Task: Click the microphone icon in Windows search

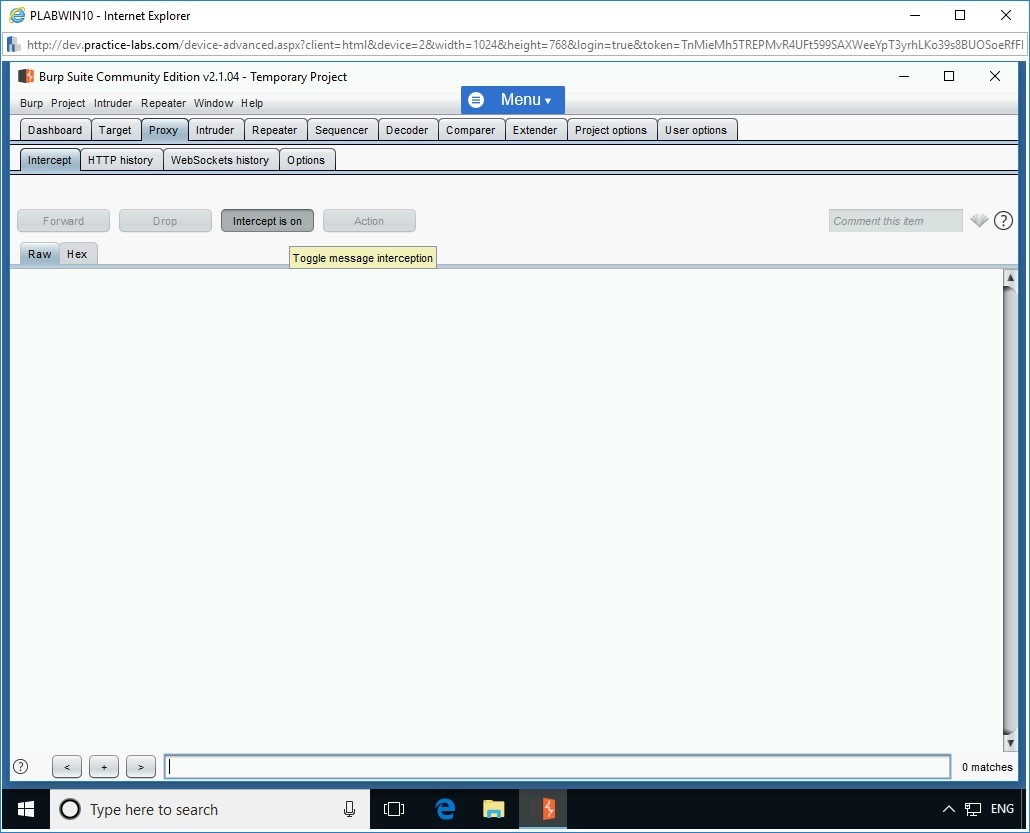Action: point(348,809)
